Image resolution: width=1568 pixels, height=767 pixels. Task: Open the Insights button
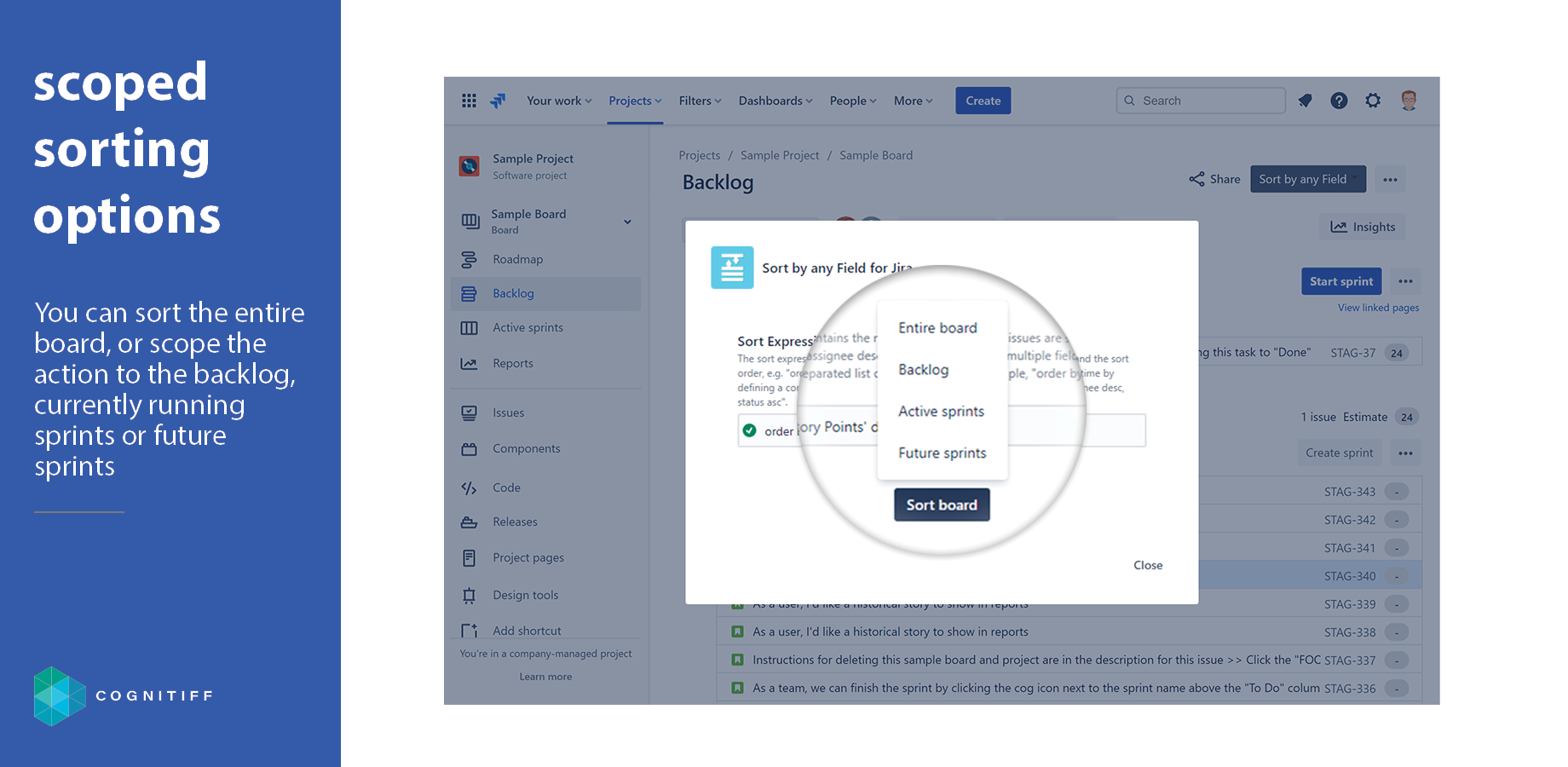[1363, 227]
